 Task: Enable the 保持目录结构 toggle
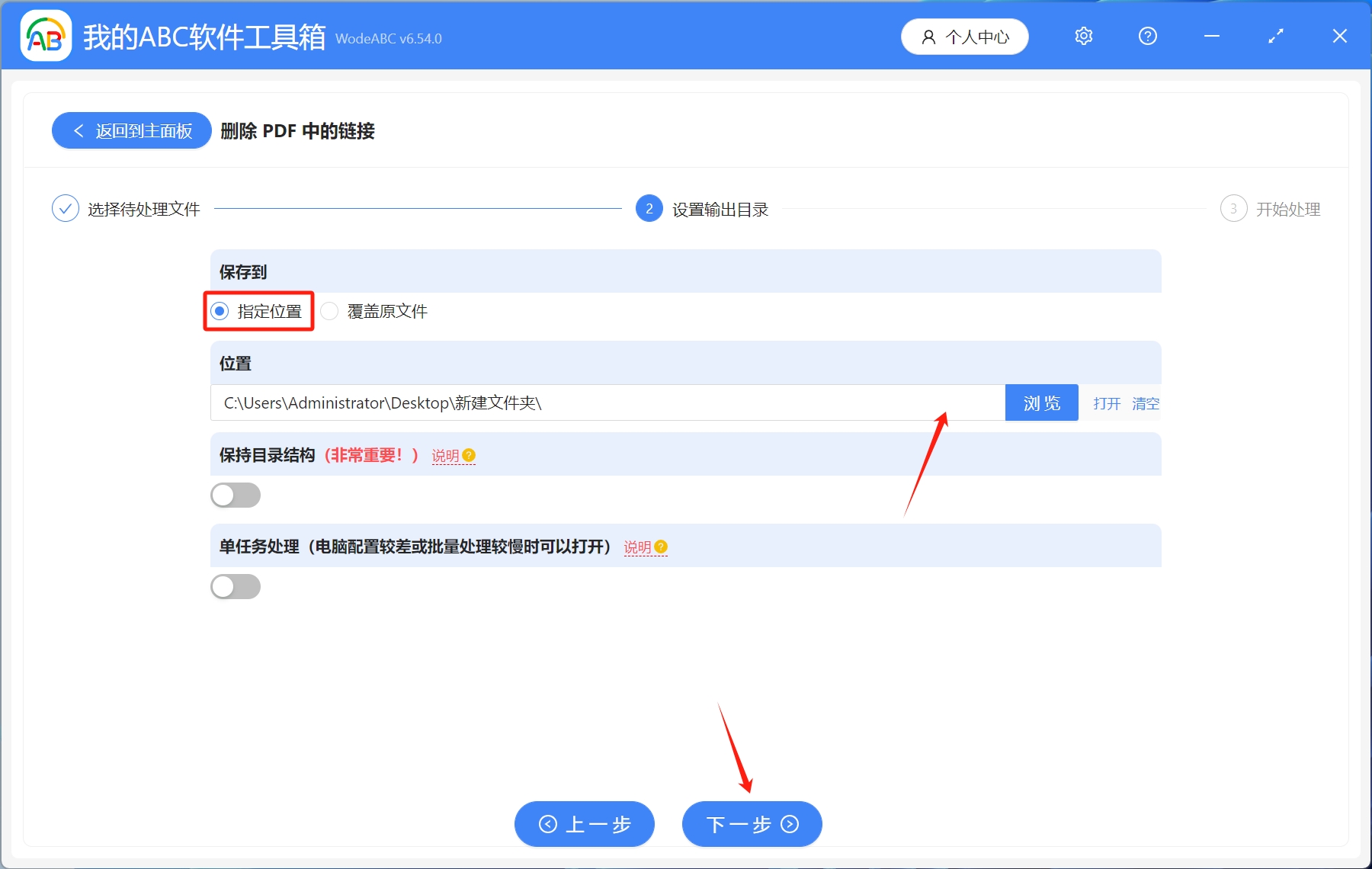pyautogui.click(x=236, y=495)
